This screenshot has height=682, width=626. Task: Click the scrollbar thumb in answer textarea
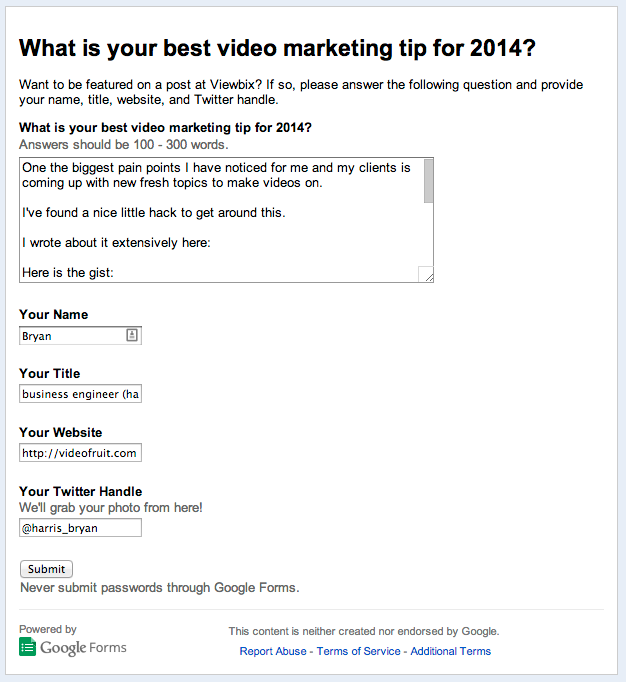coord(428,181)
